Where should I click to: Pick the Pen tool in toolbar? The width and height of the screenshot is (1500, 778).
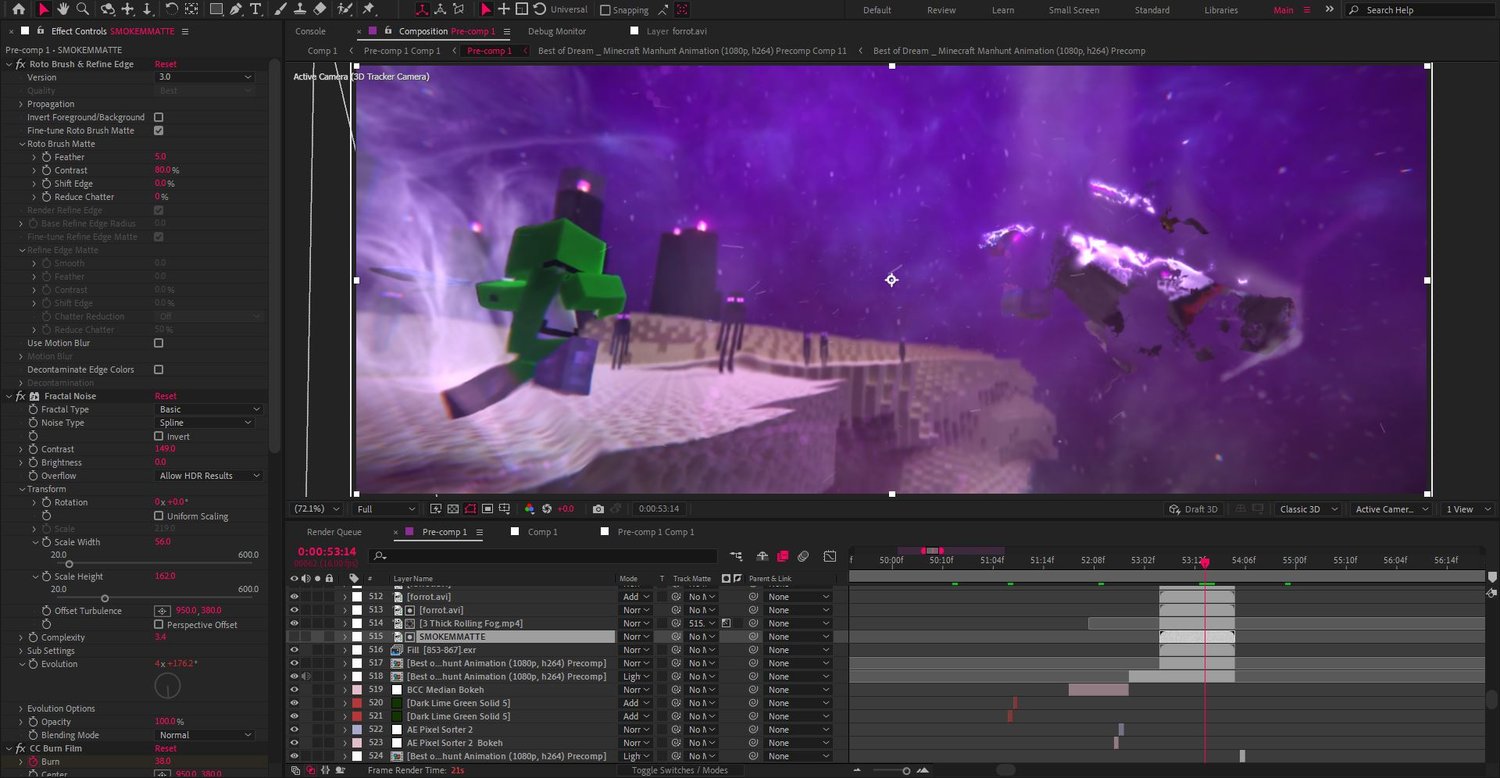[x=236, y=9]
